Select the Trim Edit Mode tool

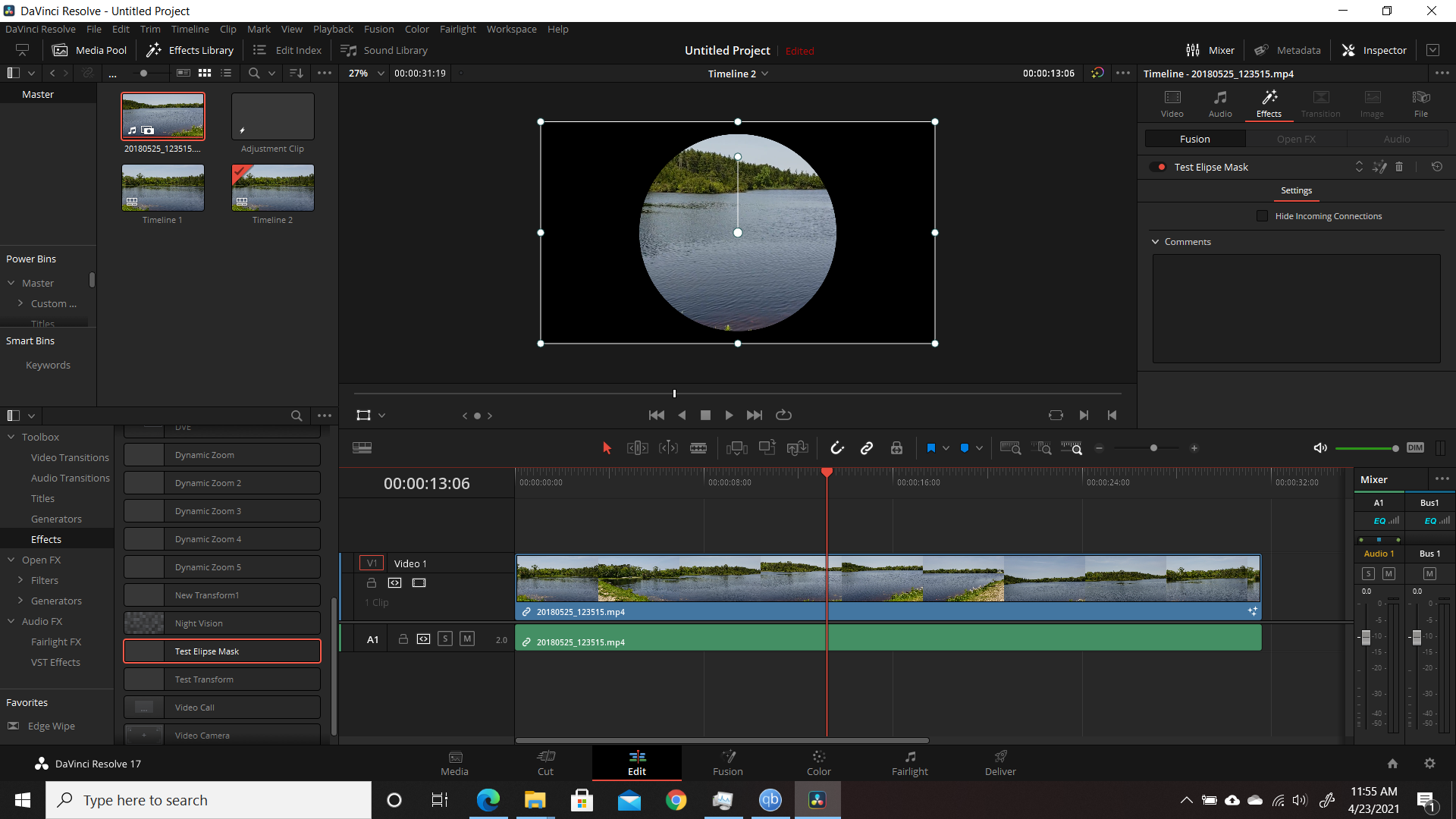638,448
